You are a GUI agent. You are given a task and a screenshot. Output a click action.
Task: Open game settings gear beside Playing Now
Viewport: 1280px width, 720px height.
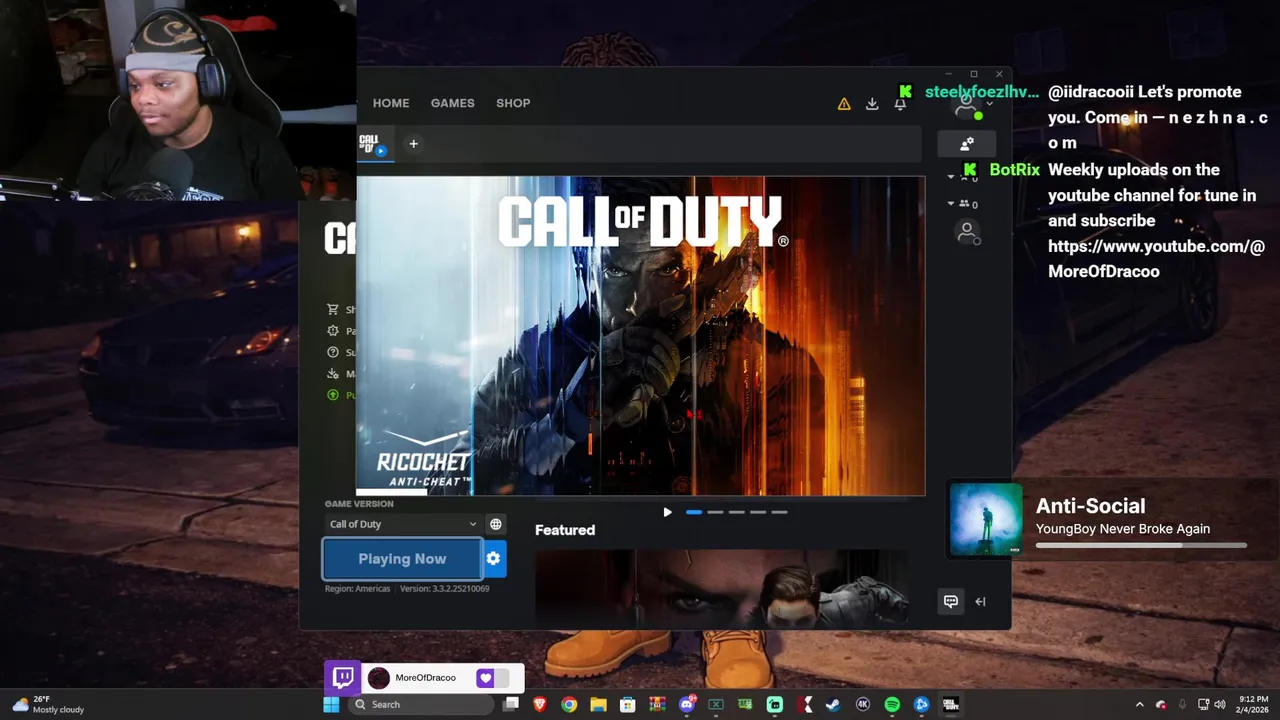pyautogui.click(x=494, y=559)
